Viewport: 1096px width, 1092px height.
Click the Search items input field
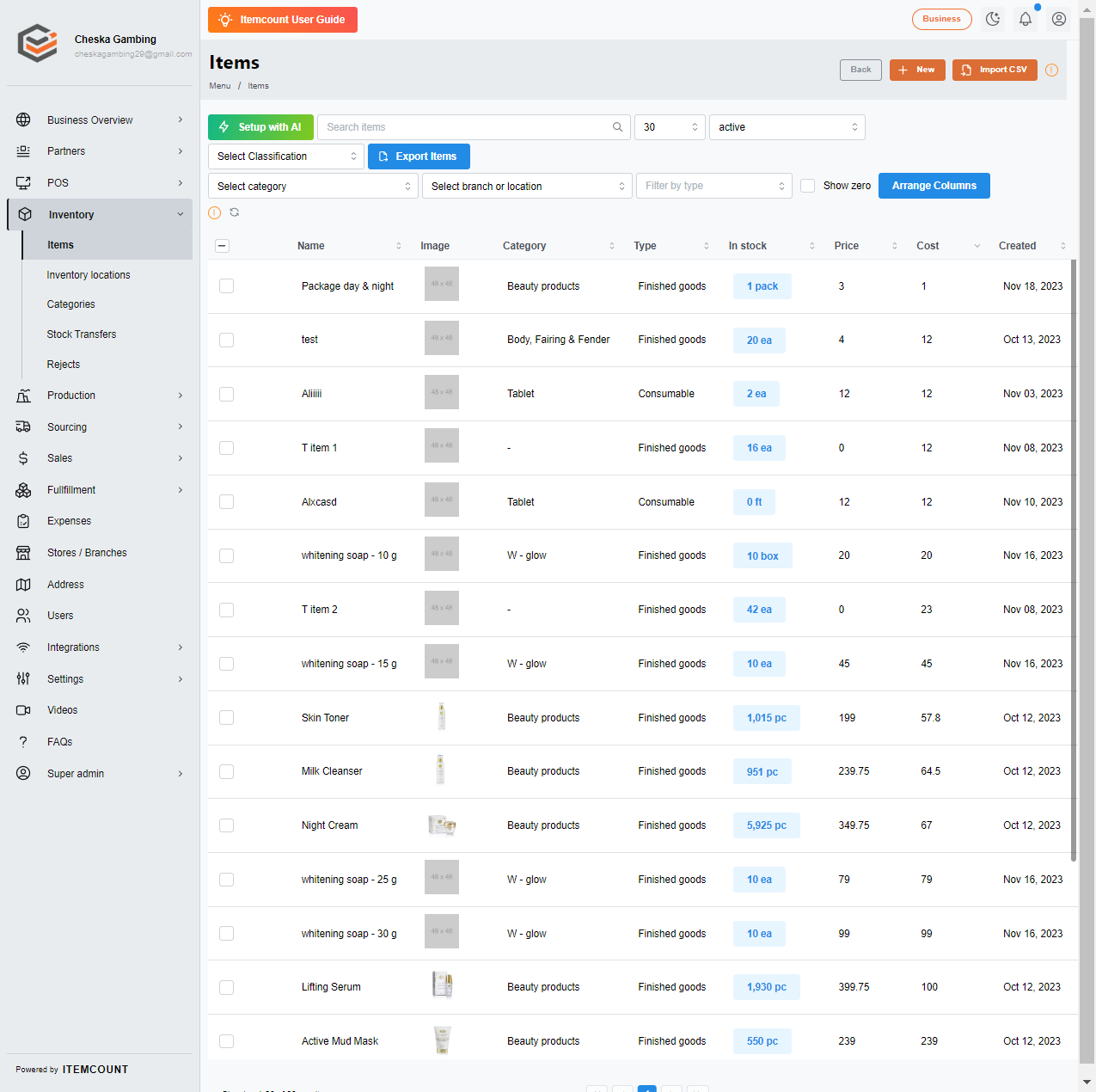click(x=474, y=127)
